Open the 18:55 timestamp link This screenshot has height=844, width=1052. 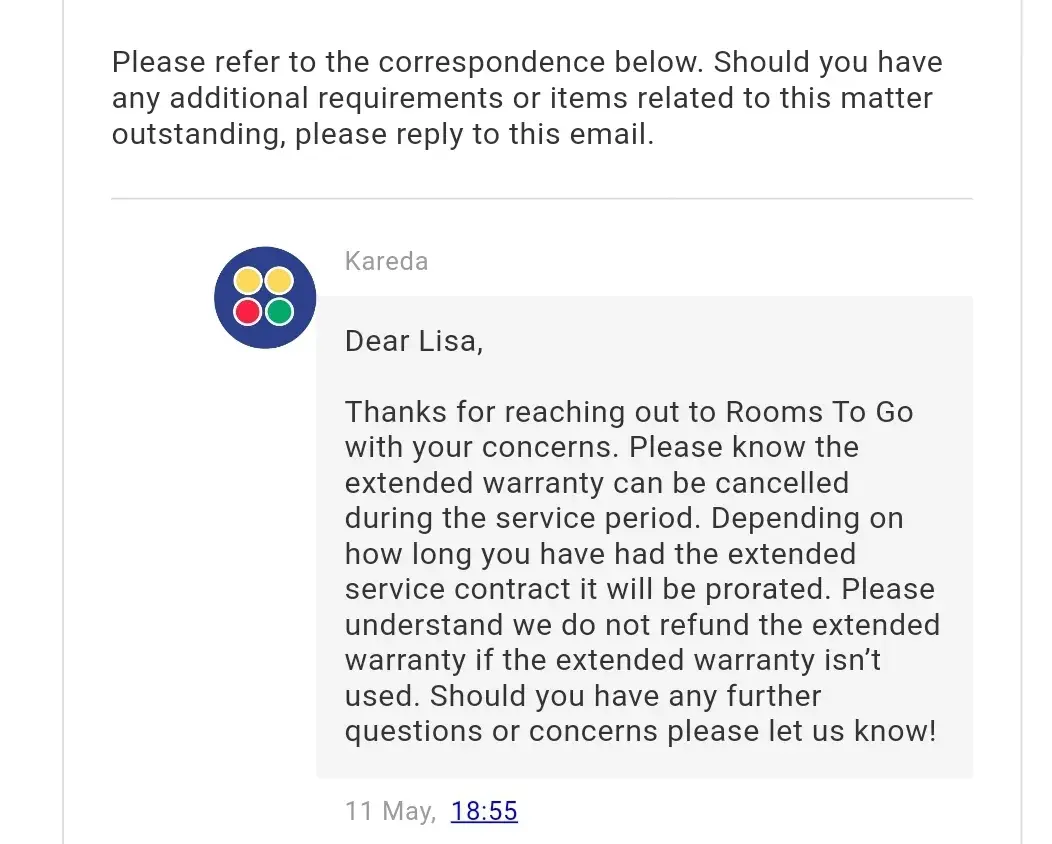(x=484, y=810)
